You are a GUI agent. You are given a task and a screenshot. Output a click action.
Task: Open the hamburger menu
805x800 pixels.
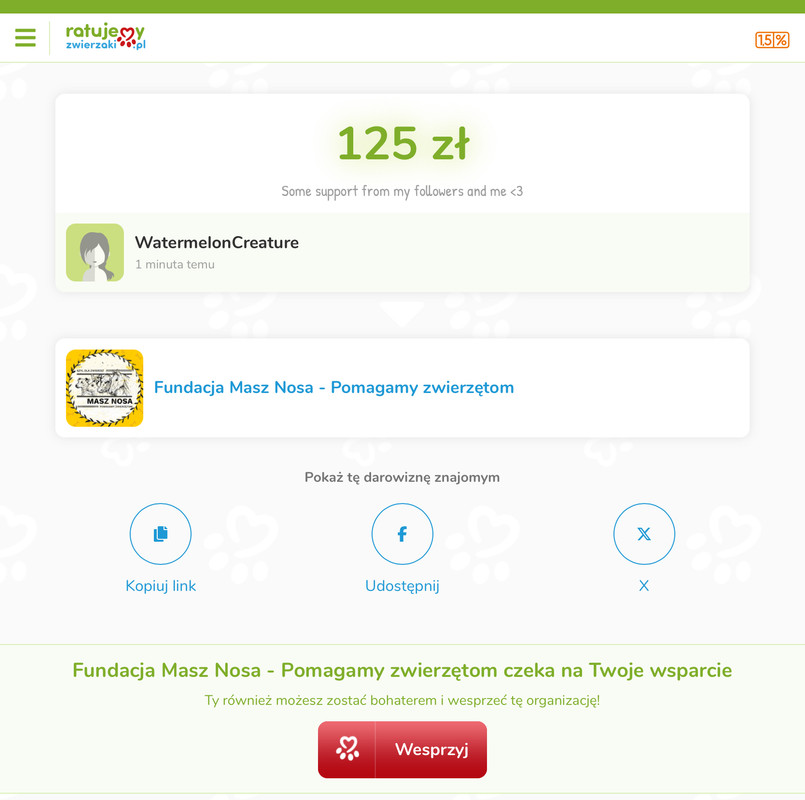click(x=25, y=38)
